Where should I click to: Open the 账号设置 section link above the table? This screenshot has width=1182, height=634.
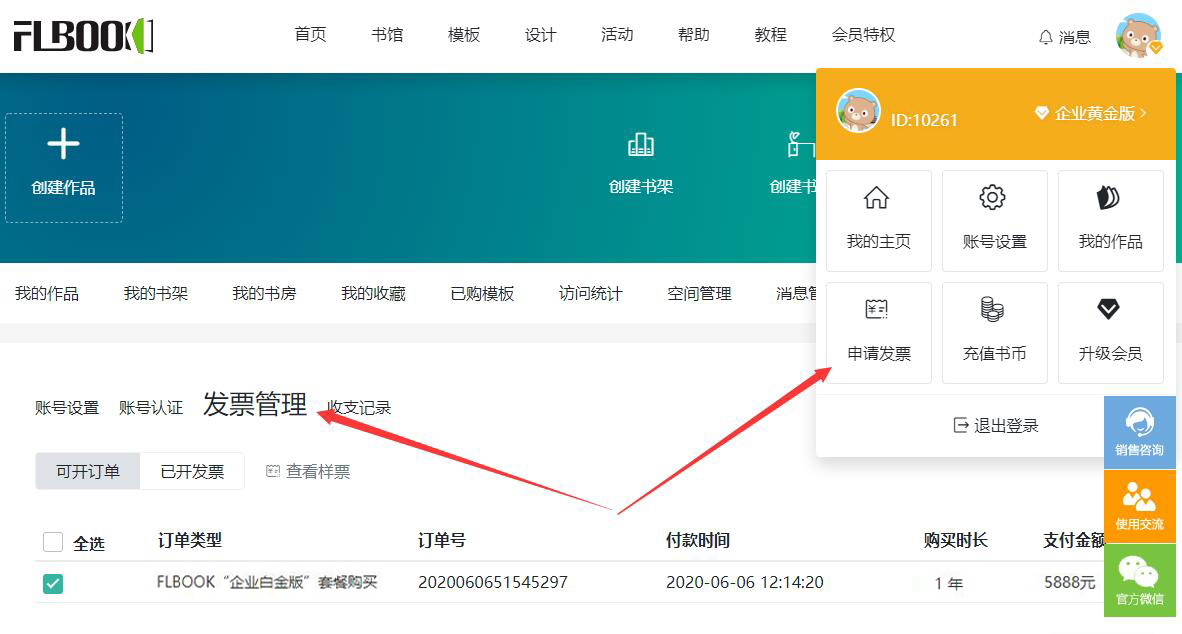pyautogui.click(x=66, y=408)
